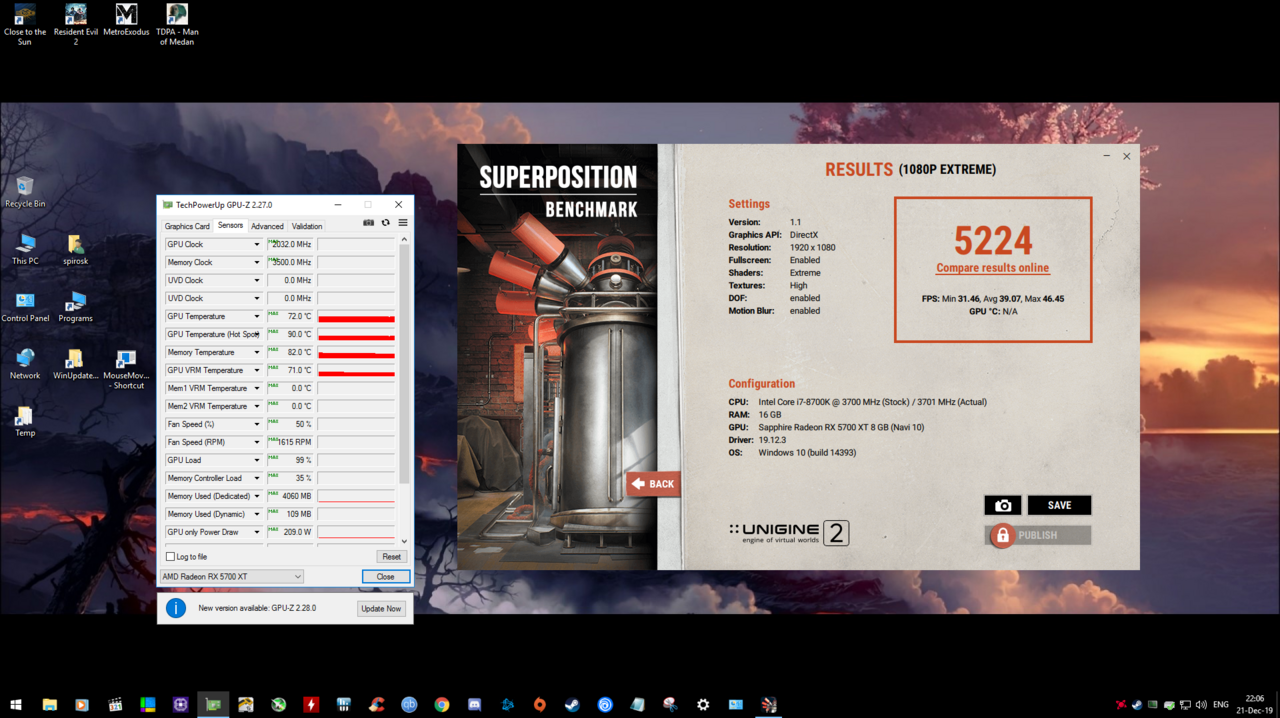Expand the Memory Clock sensor dropdown
This screenshot has height=718, width=1280.
coord(256,262)
